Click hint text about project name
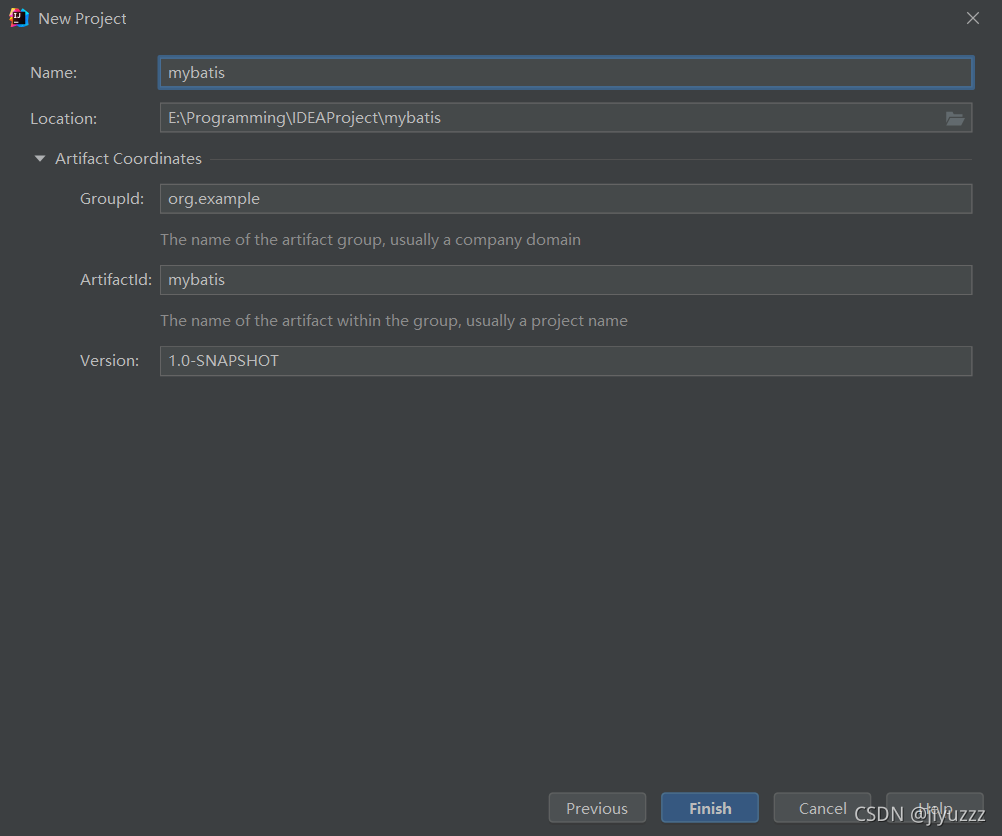Viewport: 1002px width, 836px height. pos(394,321)
